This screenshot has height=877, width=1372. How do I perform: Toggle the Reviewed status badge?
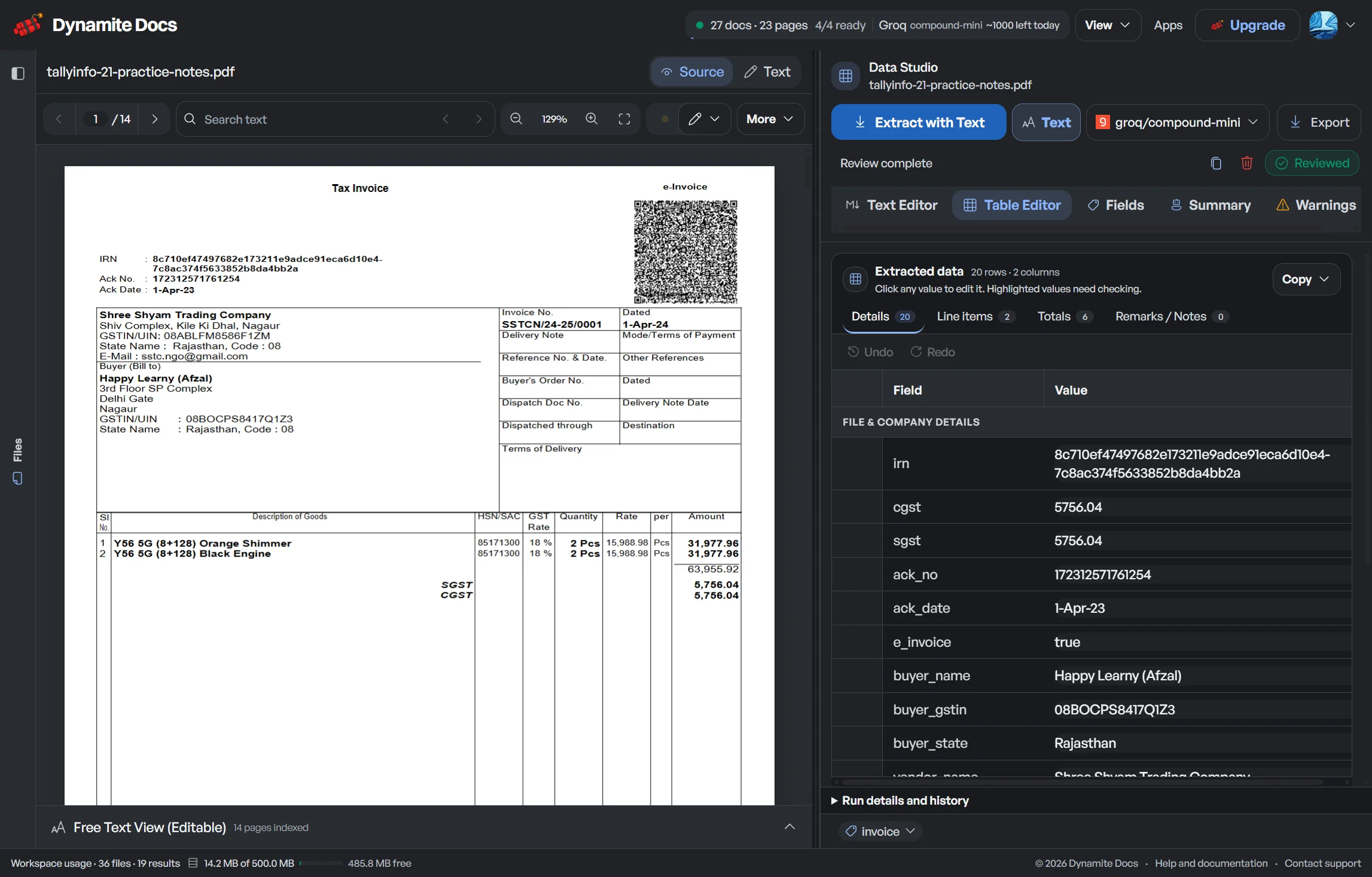coord(1312,163)
